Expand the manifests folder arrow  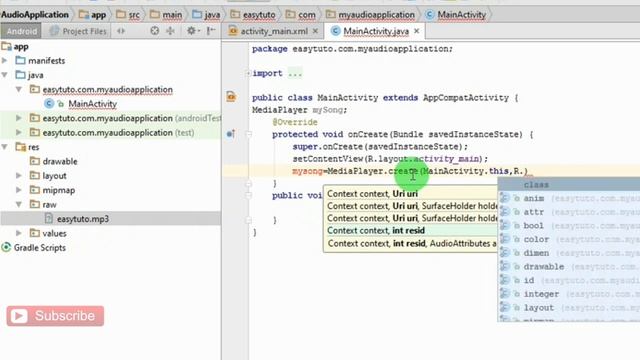tap(5, 60)
